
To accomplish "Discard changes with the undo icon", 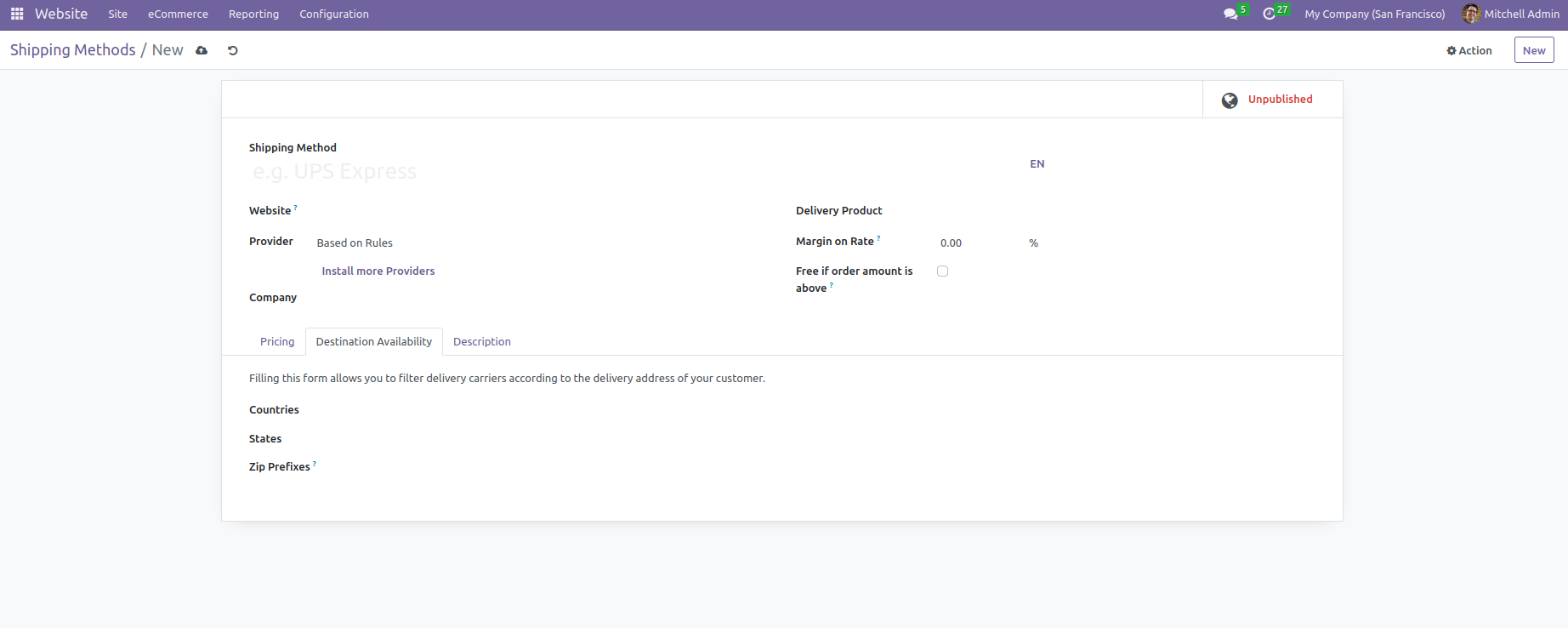I will [x=233, y=50].
